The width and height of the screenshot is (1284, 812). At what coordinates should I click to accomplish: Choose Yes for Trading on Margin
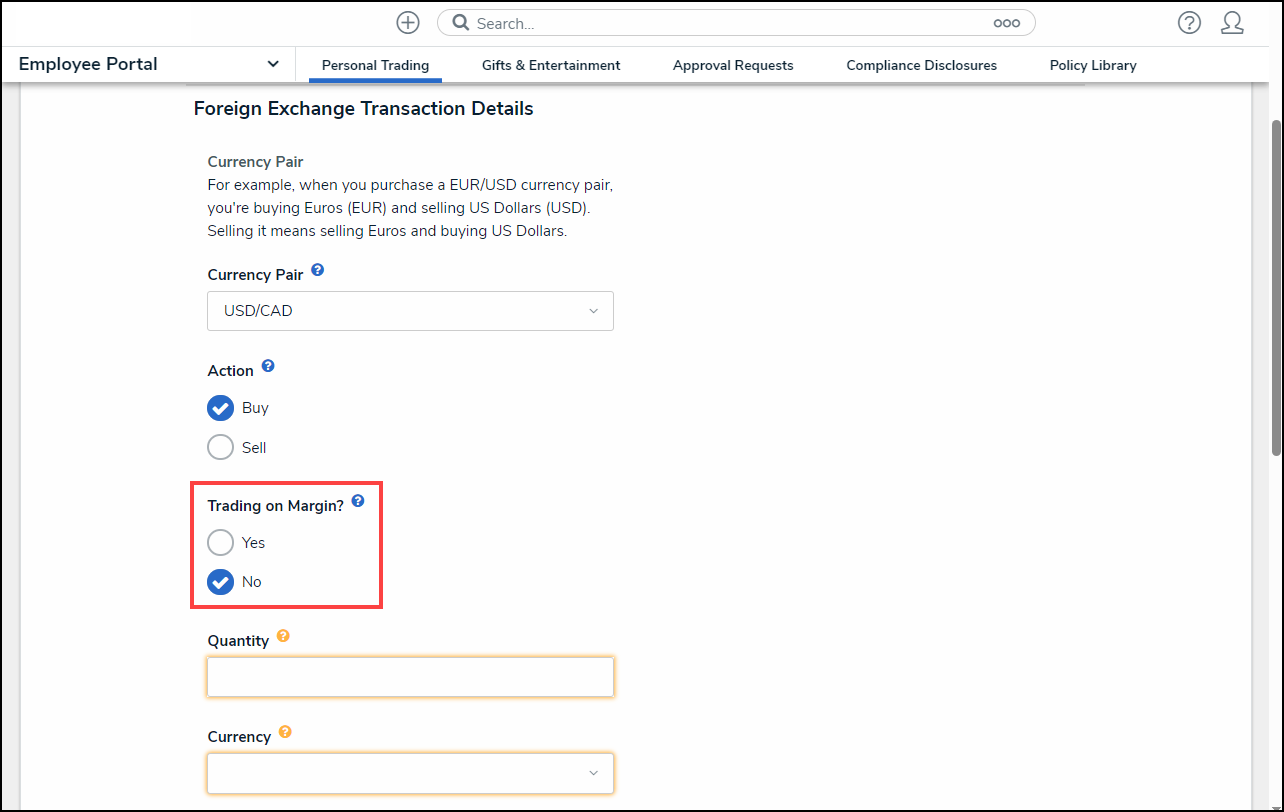point(220,543)
